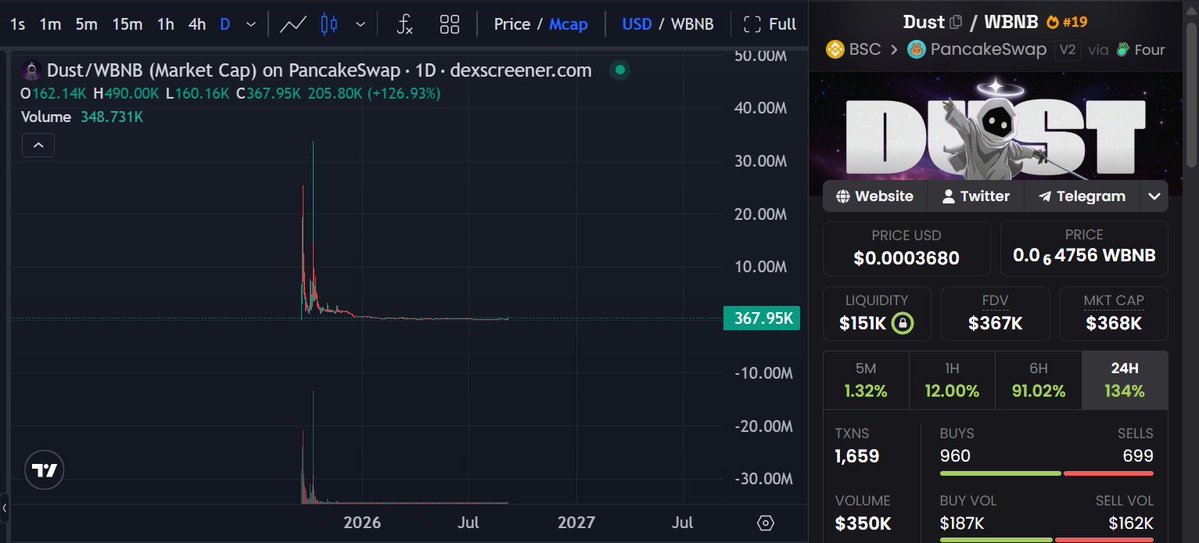
Task: Click the TradingView logo icon
Action: pos(44,470)
